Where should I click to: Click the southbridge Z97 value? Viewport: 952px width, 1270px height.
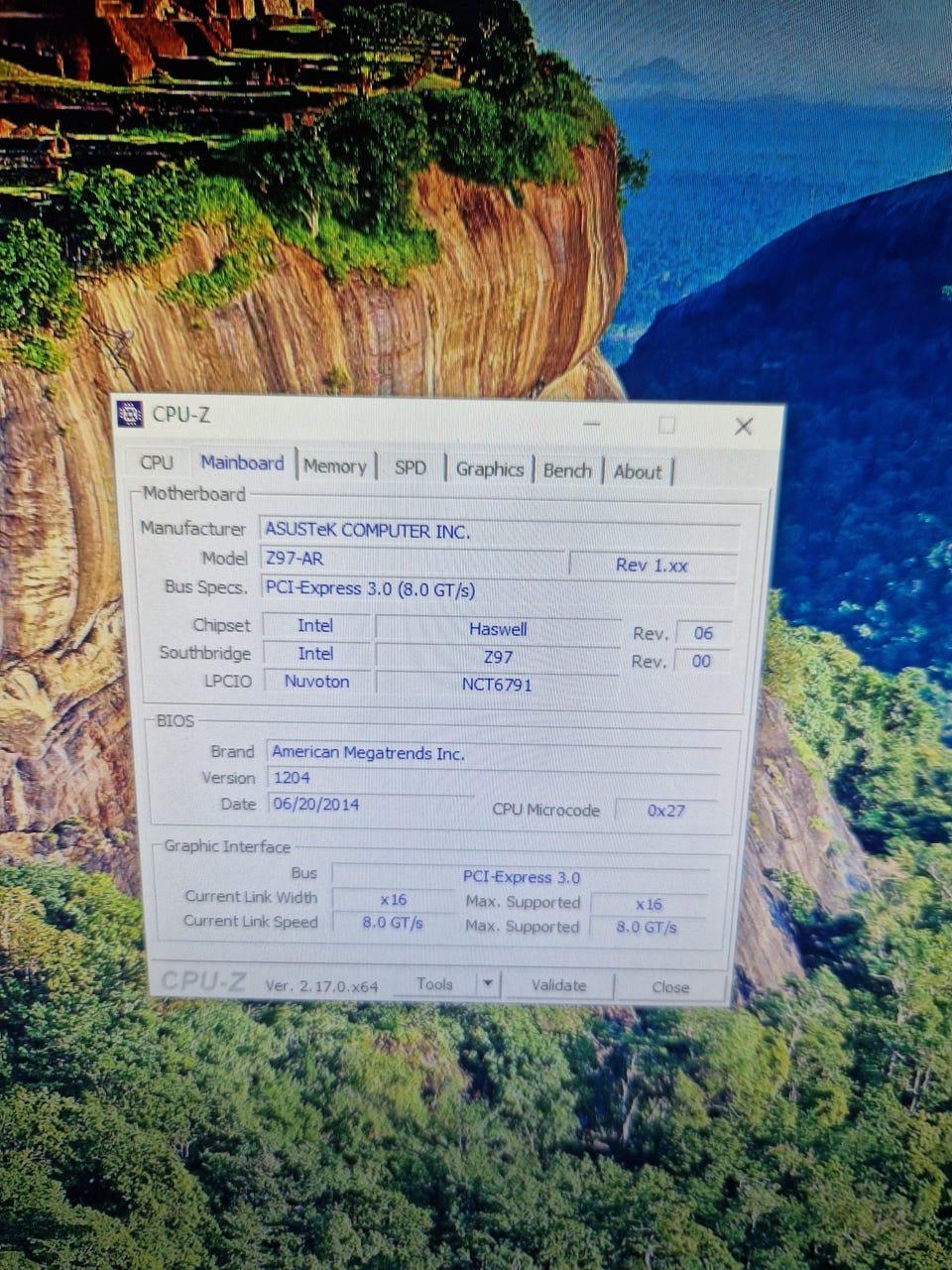point(498,657)
